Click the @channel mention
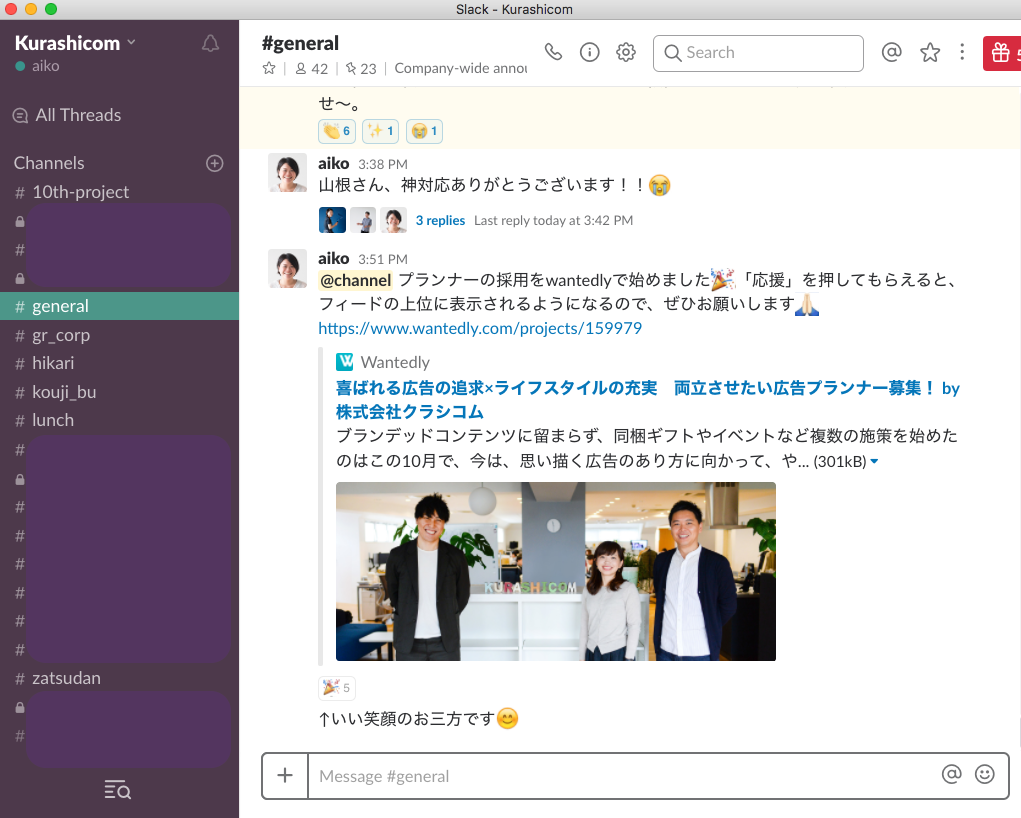This screenshot has width=1021, height=818. [x=356, y=281]
